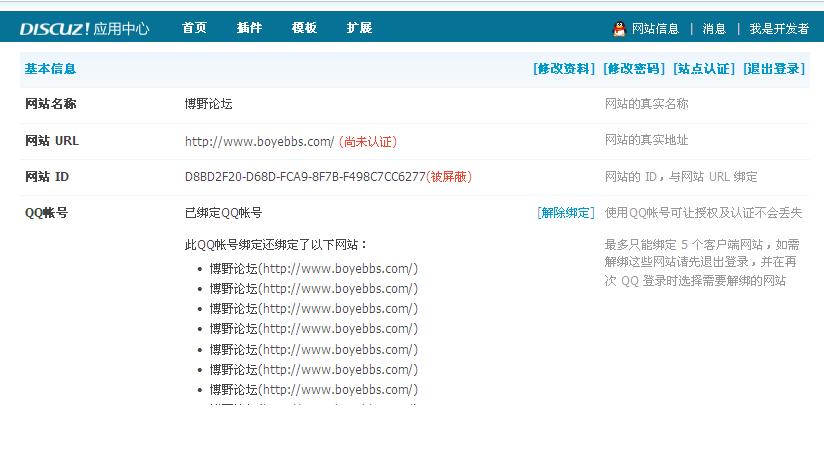This screenshot has height=450, width=824.
Task: Click the Discuz! 应用中心 logo
Action: (85, 28)
